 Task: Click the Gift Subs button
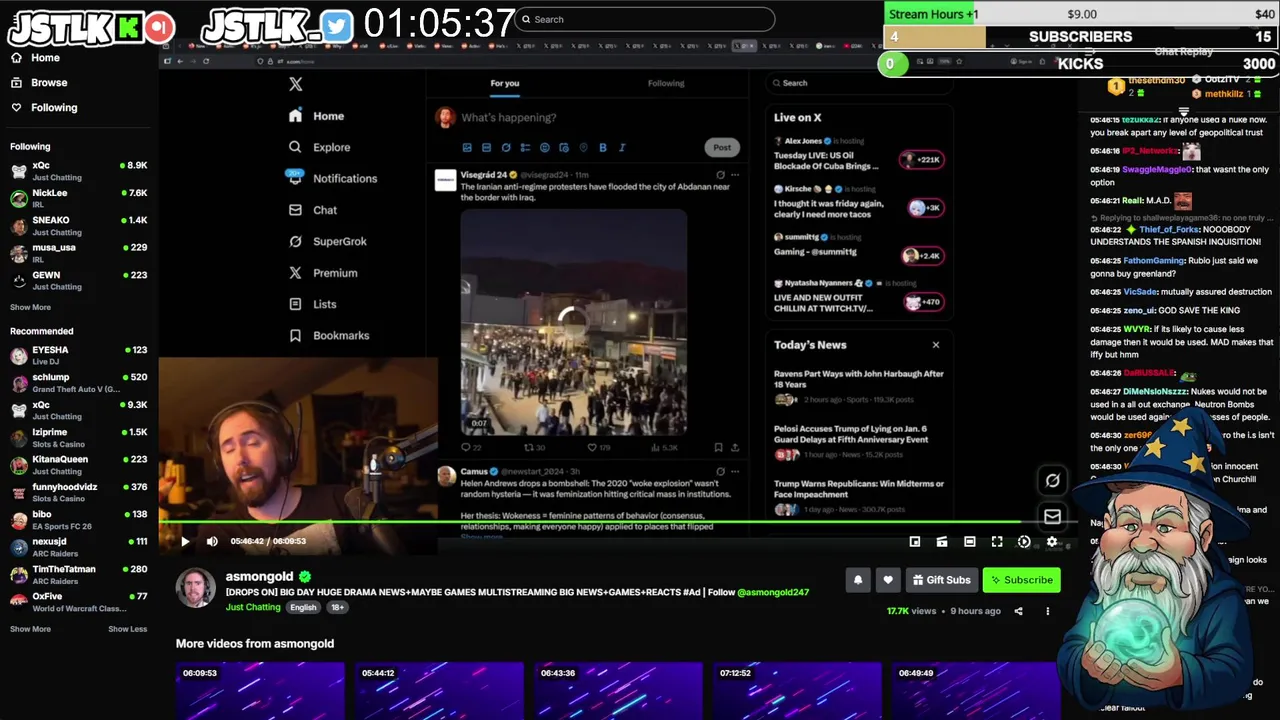tap(941, 580)
